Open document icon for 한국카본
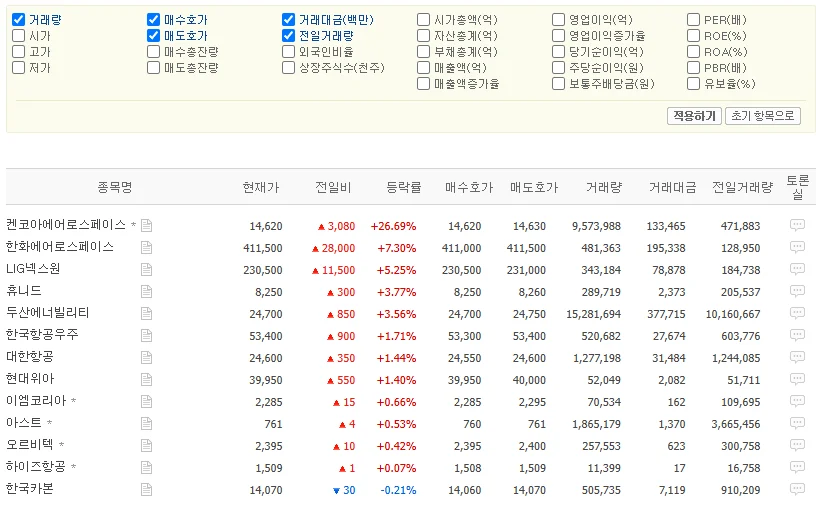Viewport: 816px width, 506px height. point(147,489)
